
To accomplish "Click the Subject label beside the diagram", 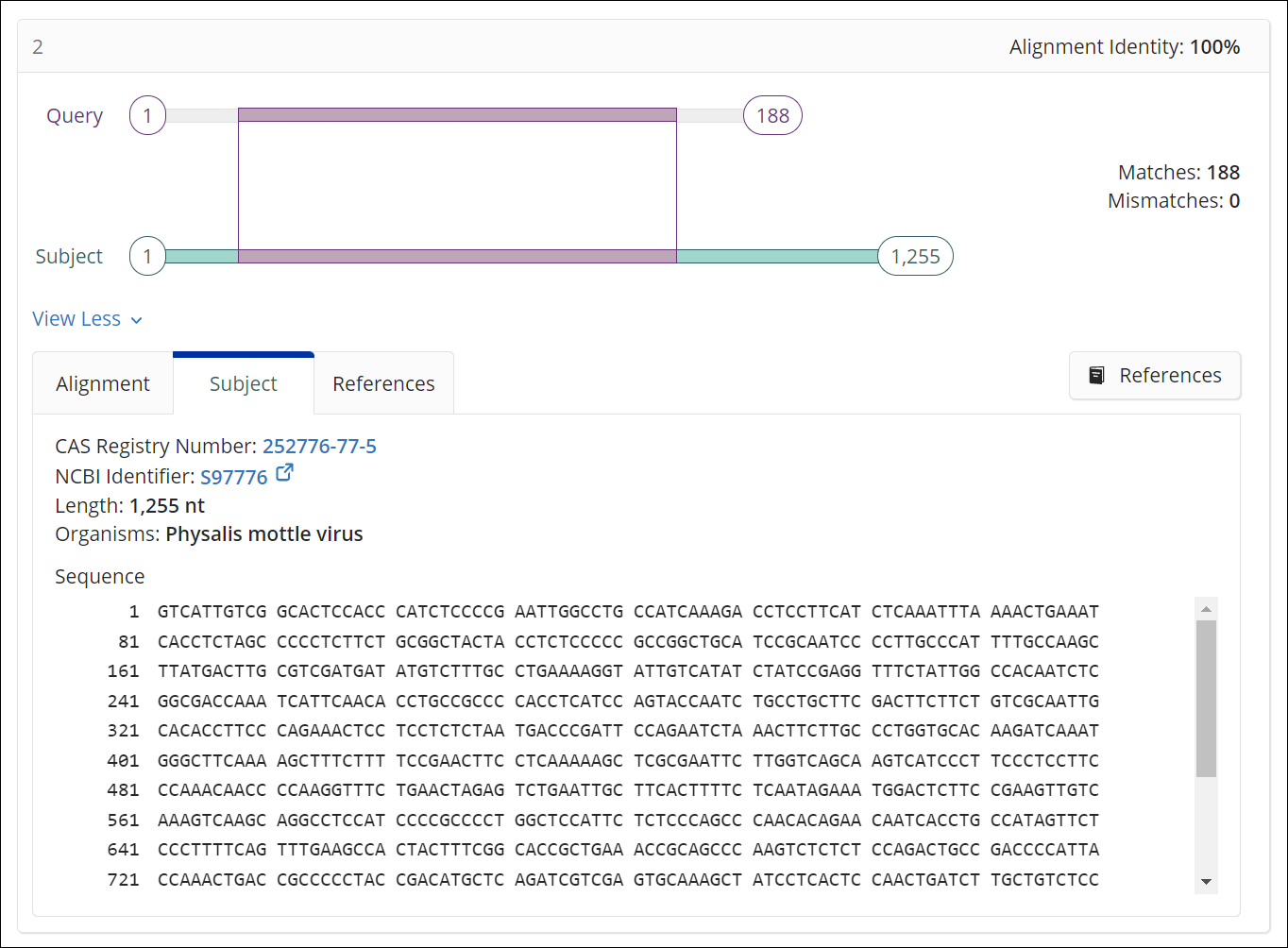I will click(69, 257).
